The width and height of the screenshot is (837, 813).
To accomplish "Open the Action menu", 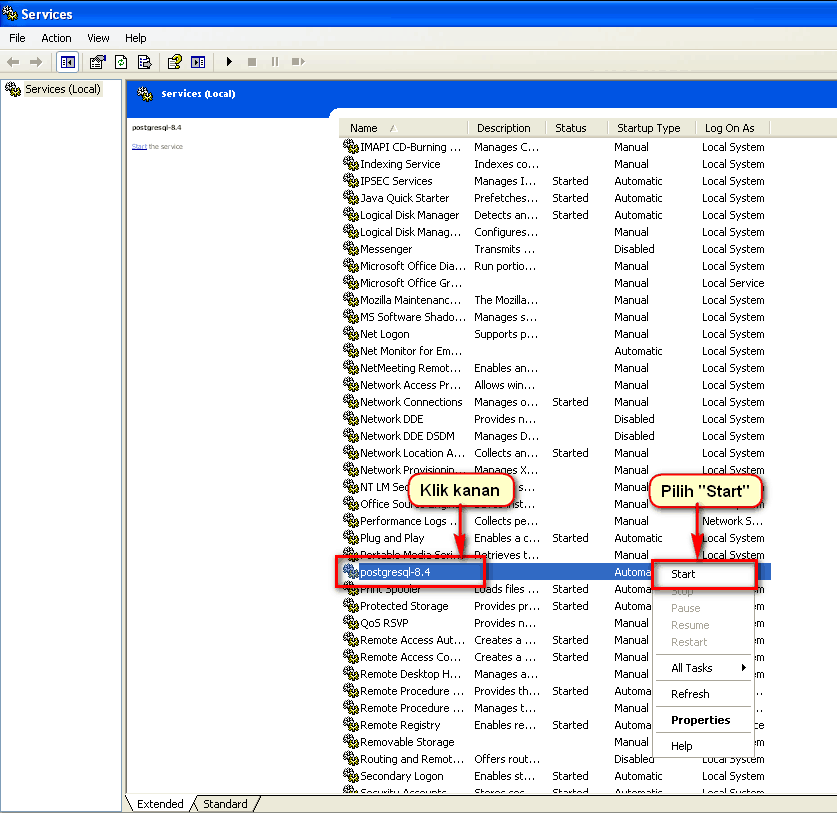I will 56,38.
